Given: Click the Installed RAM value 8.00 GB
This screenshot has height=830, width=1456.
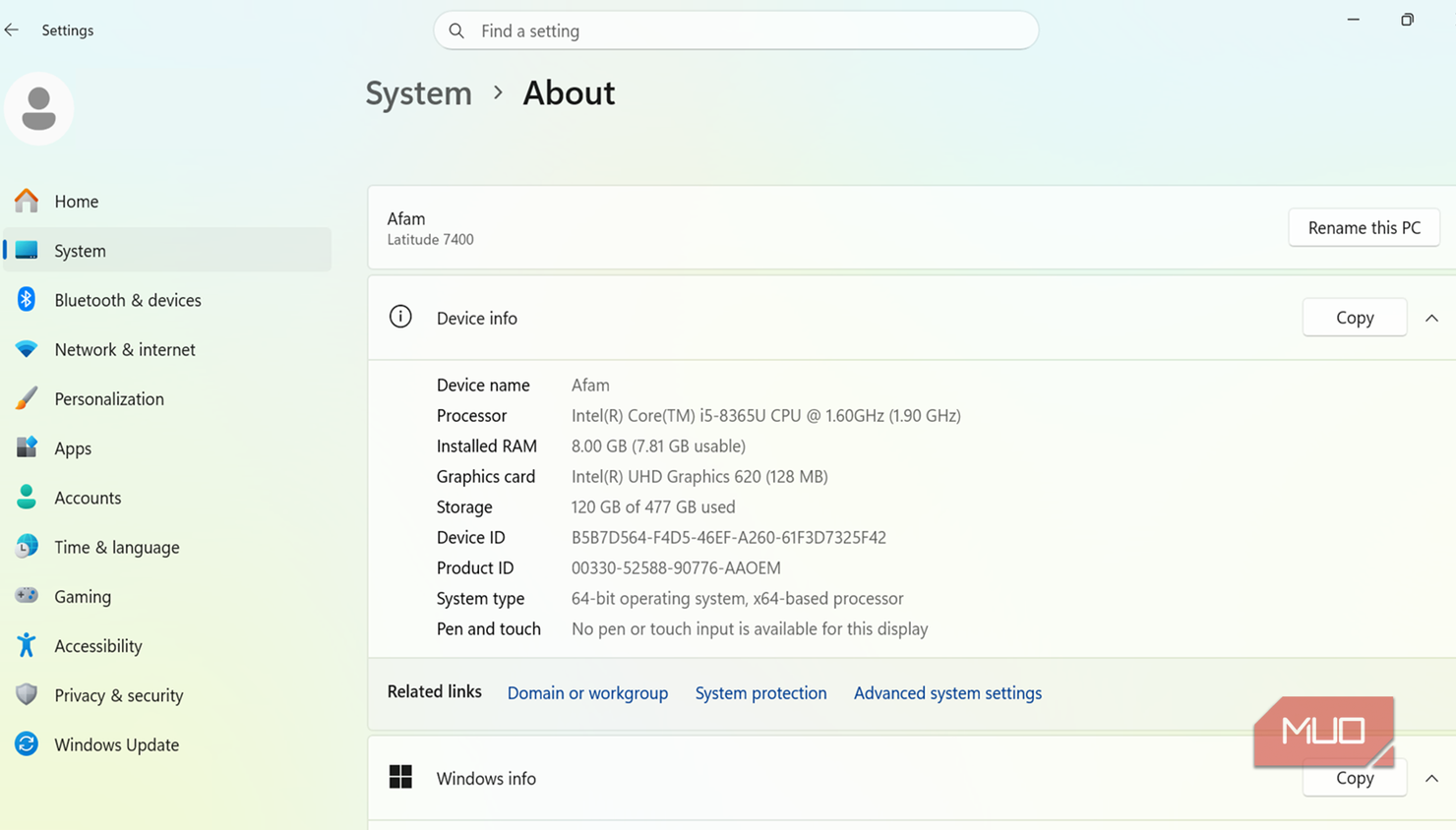Looking at the screenshot, I should click(x=658, y=445).
